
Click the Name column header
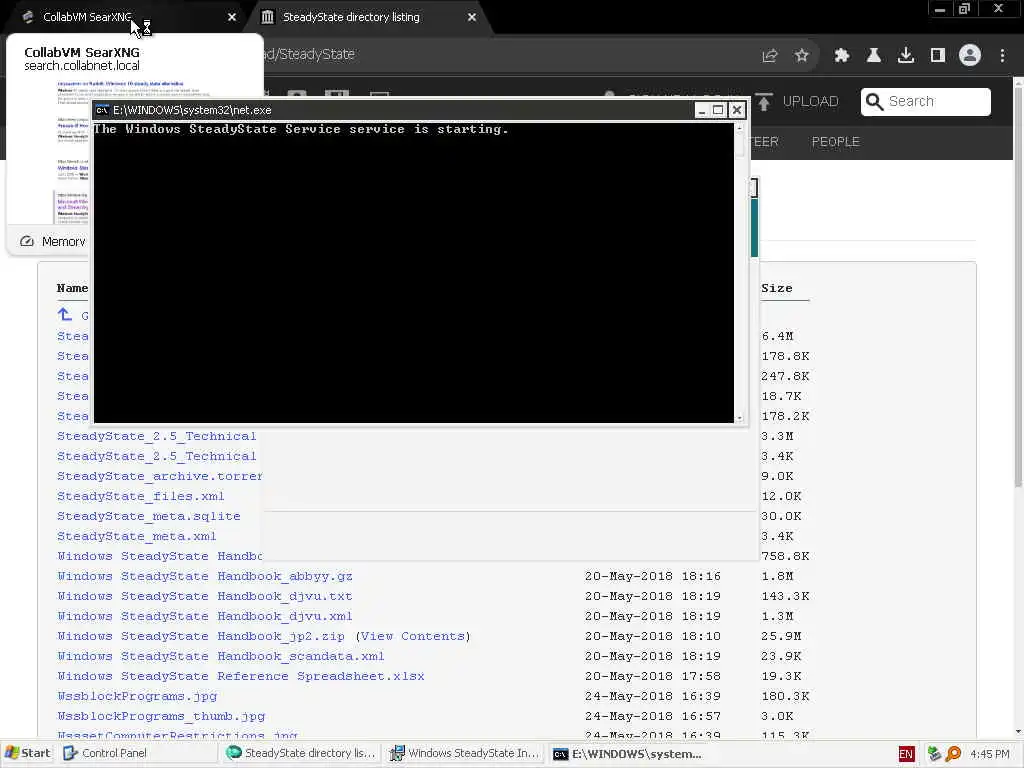(x=72, y=288)
